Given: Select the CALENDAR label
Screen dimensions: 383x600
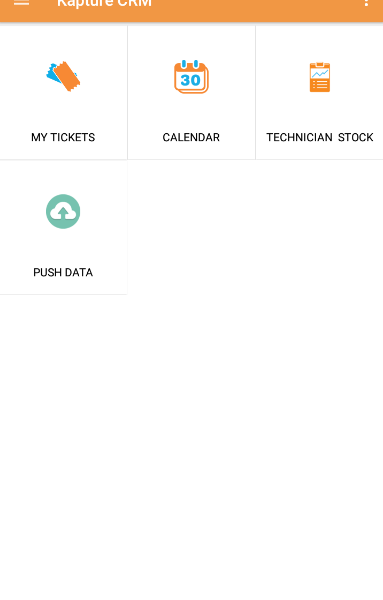Looking at the screenshot, I should [x=191, y=137].
